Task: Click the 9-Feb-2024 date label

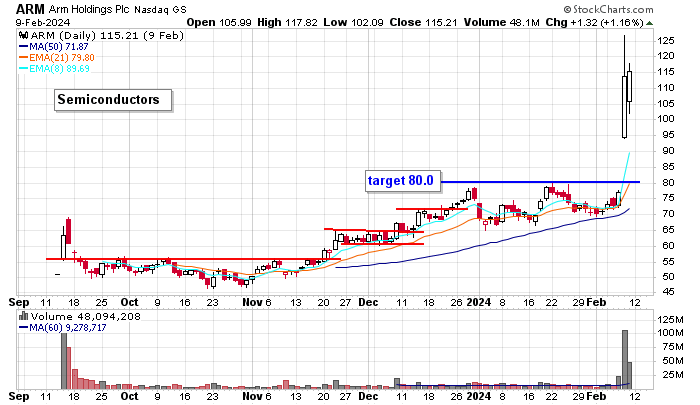Action: [43, 22]
